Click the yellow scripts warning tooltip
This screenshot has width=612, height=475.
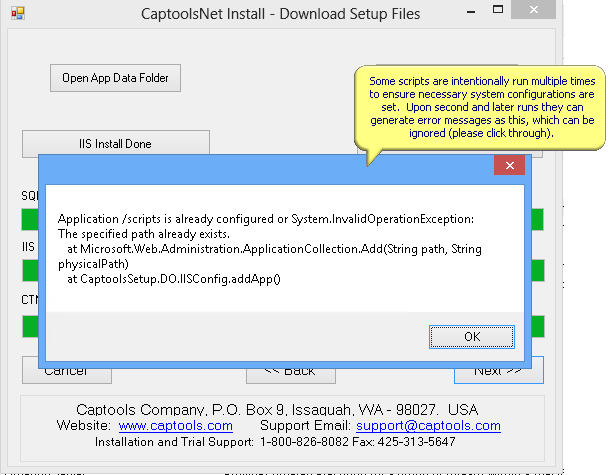(482, 107)
